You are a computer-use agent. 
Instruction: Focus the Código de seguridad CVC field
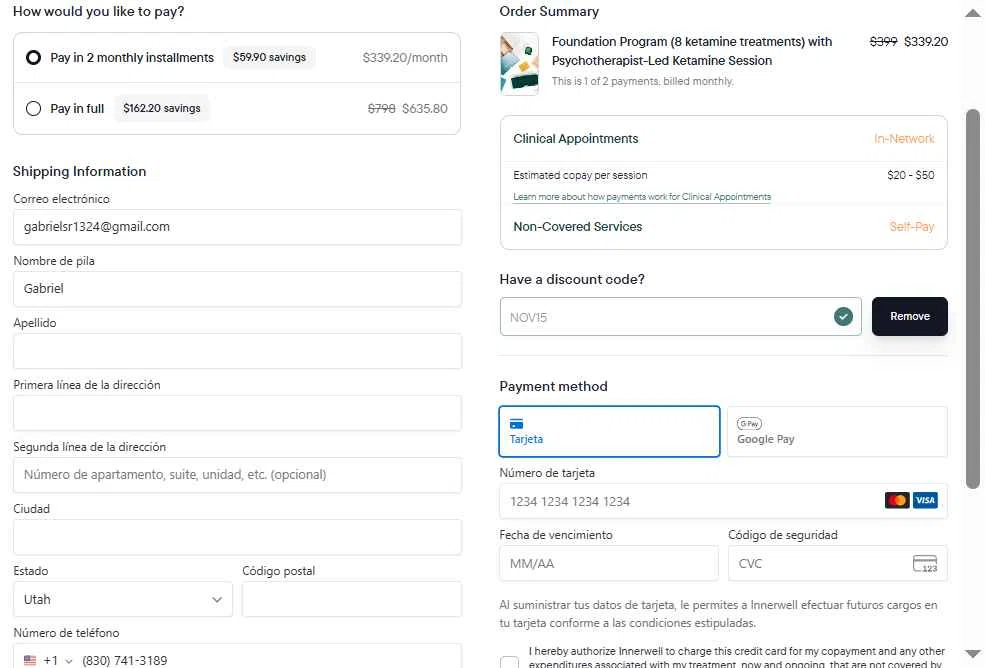pyautogui.click(x=837, y=564)
